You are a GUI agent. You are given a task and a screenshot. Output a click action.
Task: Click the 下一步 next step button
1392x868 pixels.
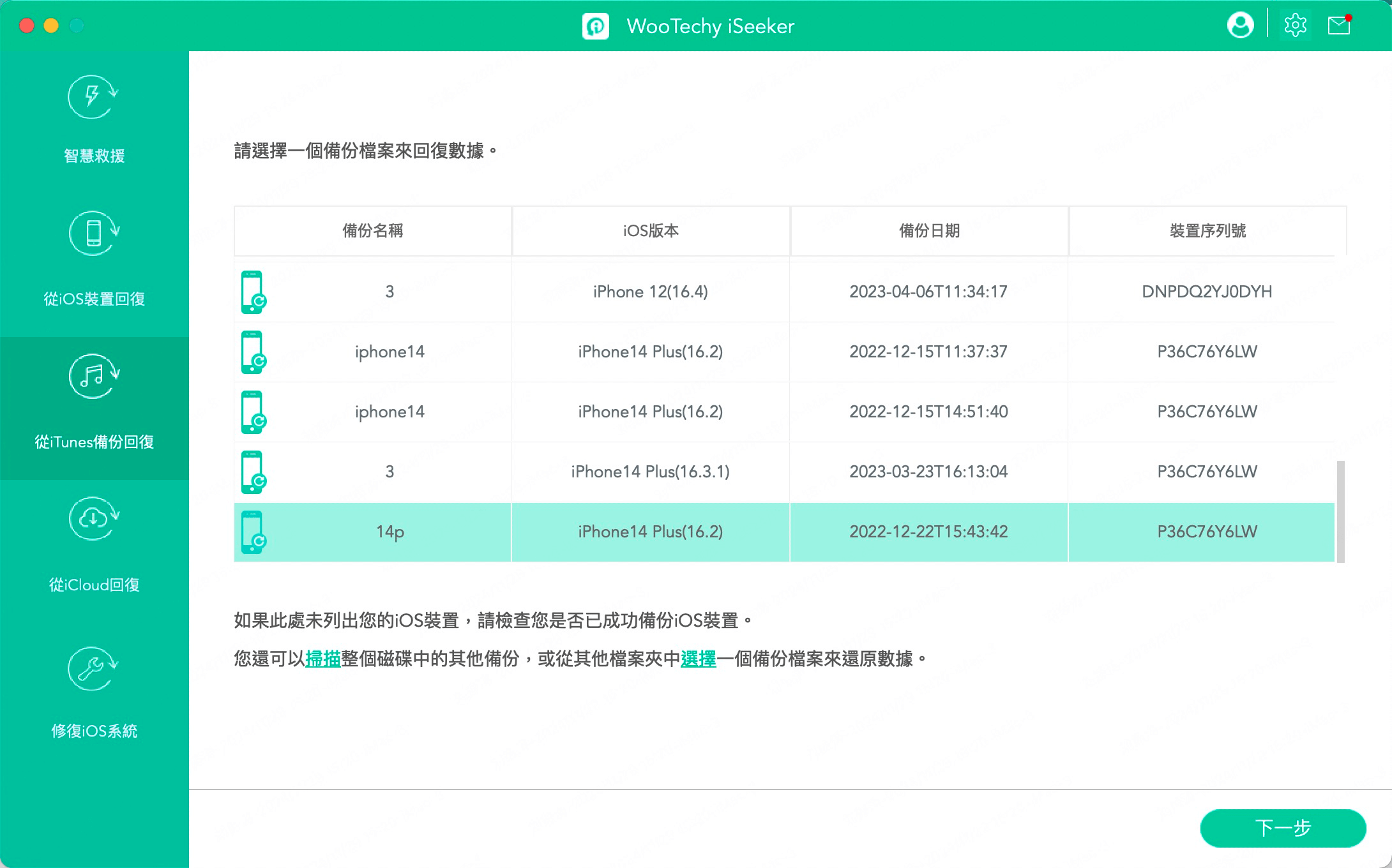coord(1283,828)
